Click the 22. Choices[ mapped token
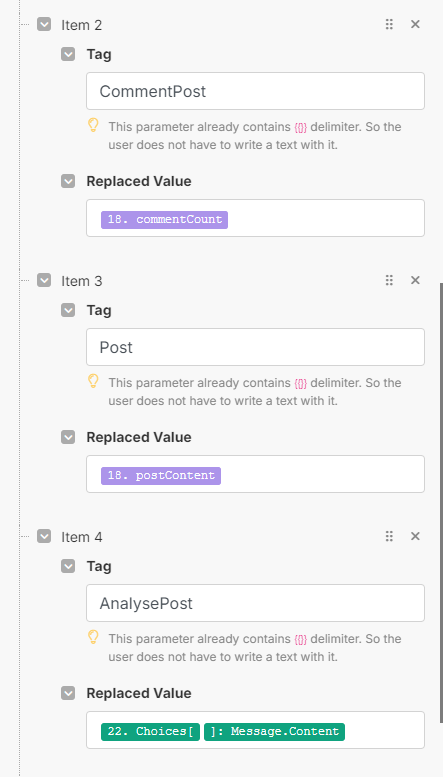The image size is (443, 777). pos(150,731)
